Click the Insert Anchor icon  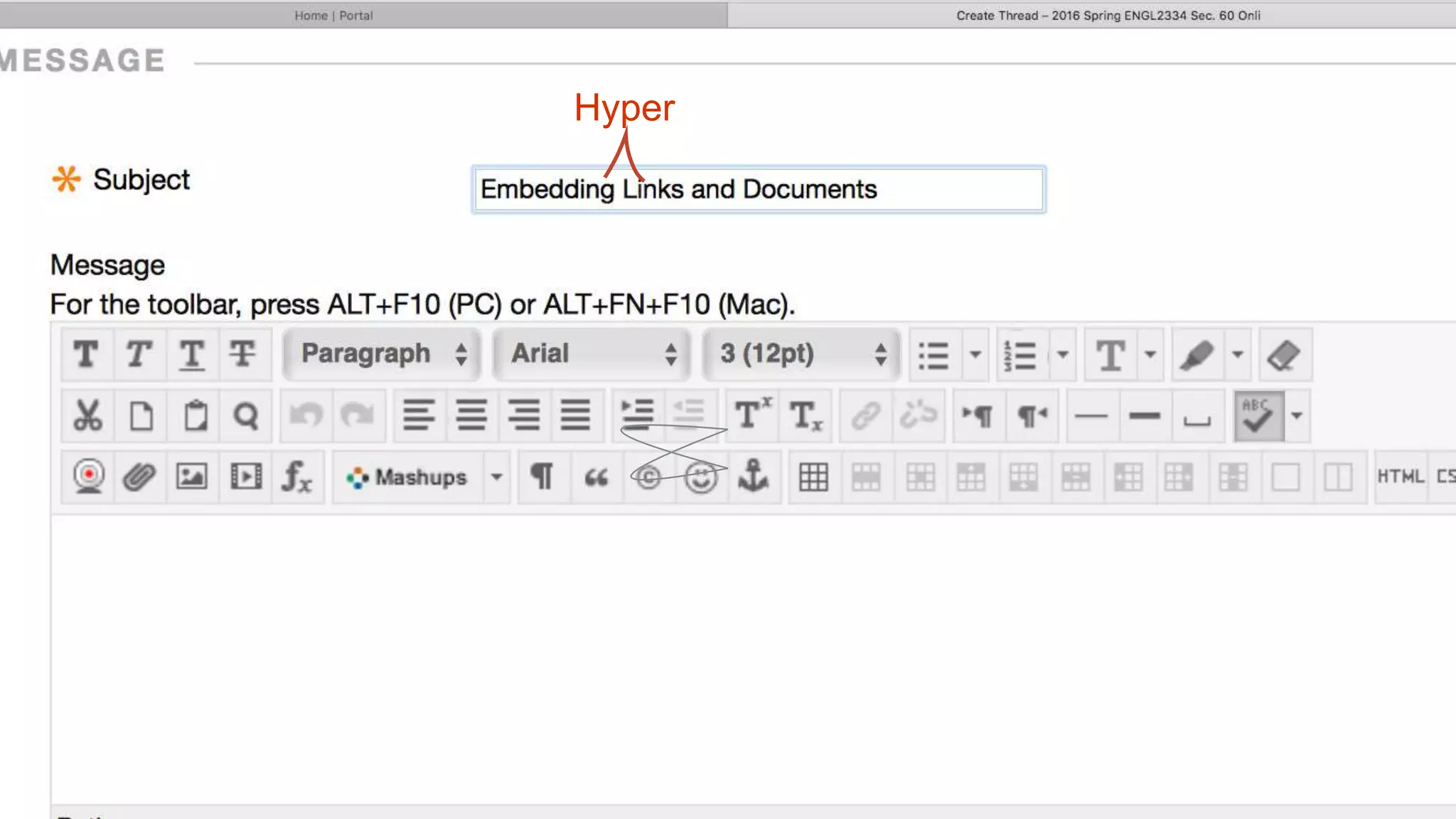(753, 476)
